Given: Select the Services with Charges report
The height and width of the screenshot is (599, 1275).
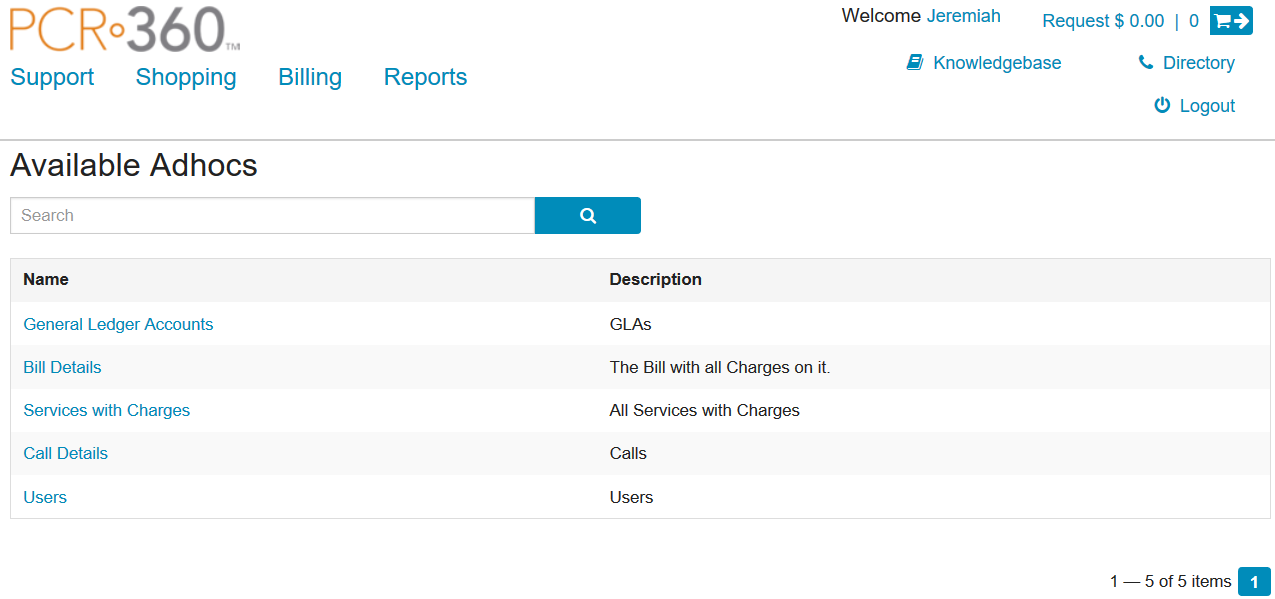Looking at the screenshot, I should pos(106,410).
